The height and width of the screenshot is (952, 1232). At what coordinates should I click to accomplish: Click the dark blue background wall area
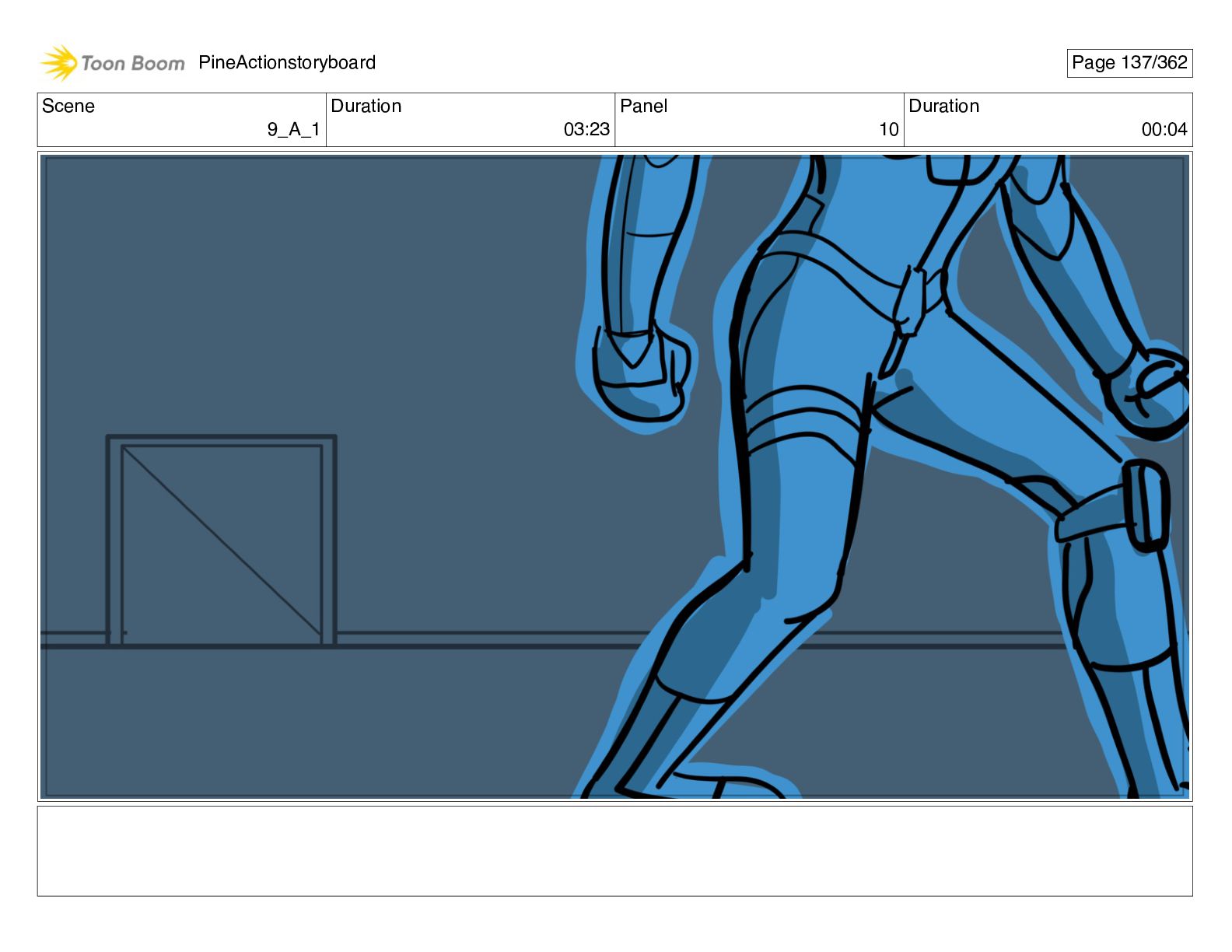(311, 296)
